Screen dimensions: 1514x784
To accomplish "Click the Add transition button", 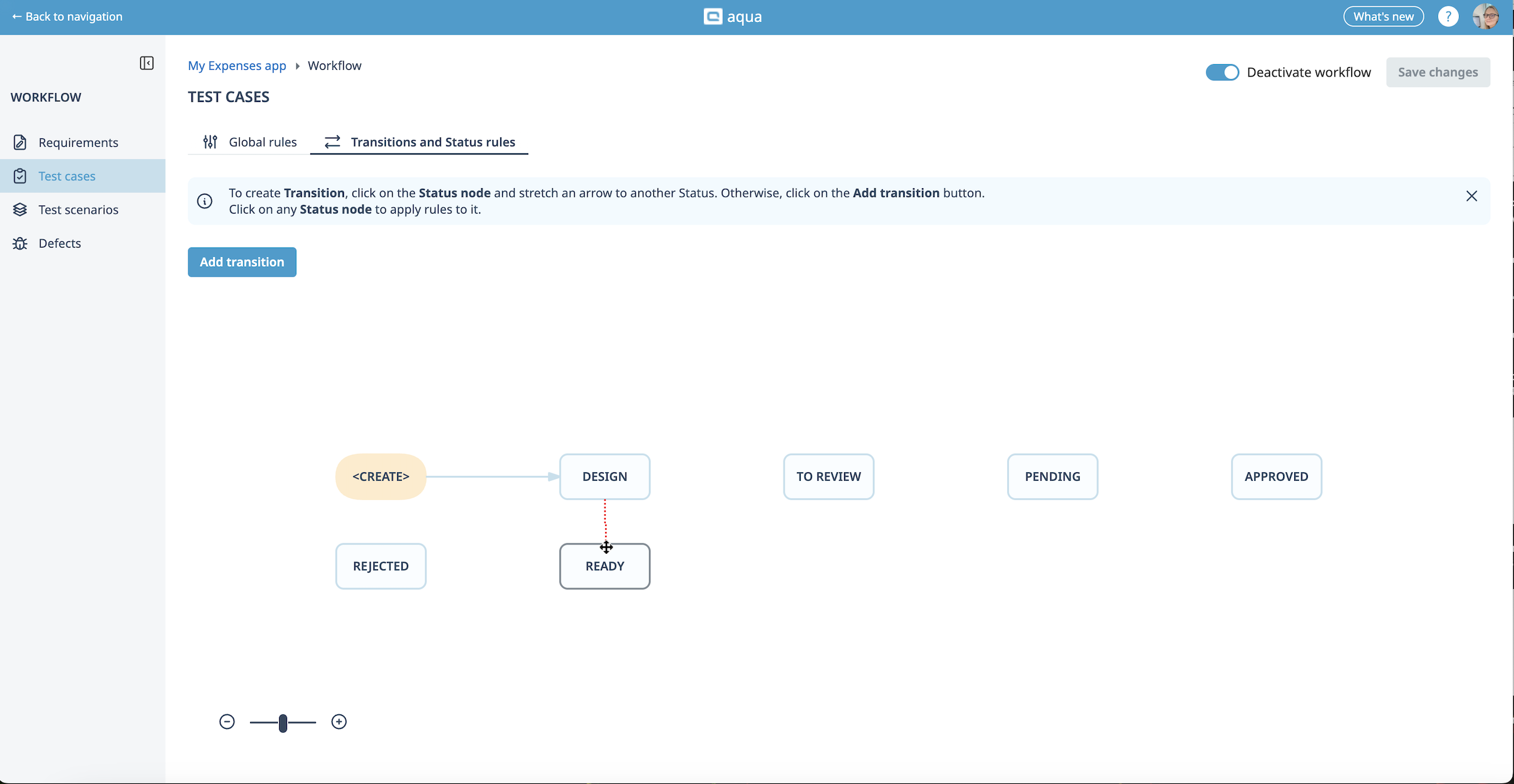I will click(242, 262).
